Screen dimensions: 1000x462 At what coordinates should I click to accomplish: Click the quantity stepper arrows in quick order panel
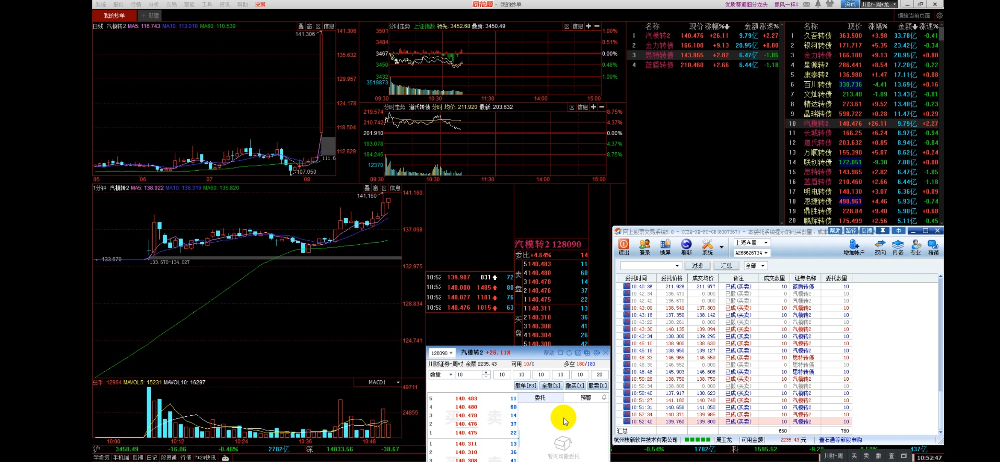[x=486, y=375]
